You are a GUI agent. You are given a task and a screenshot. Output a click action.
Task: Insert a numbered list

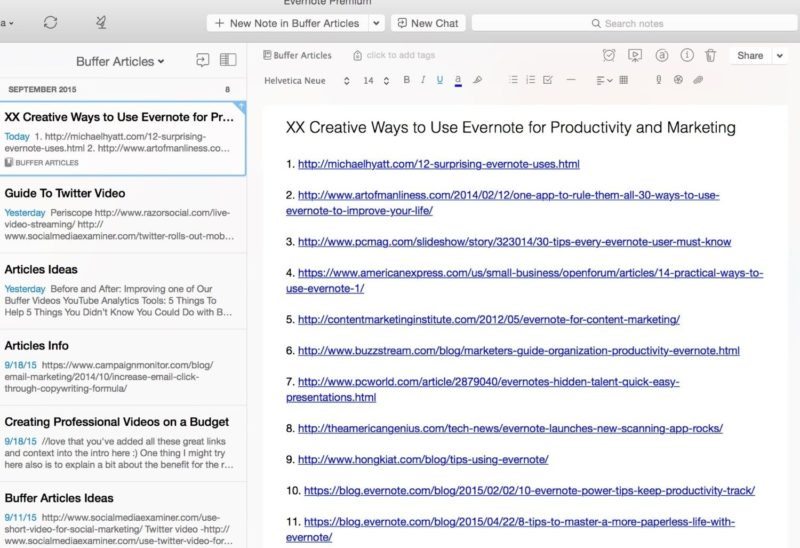pyautogui.click(x=531, y=80)
